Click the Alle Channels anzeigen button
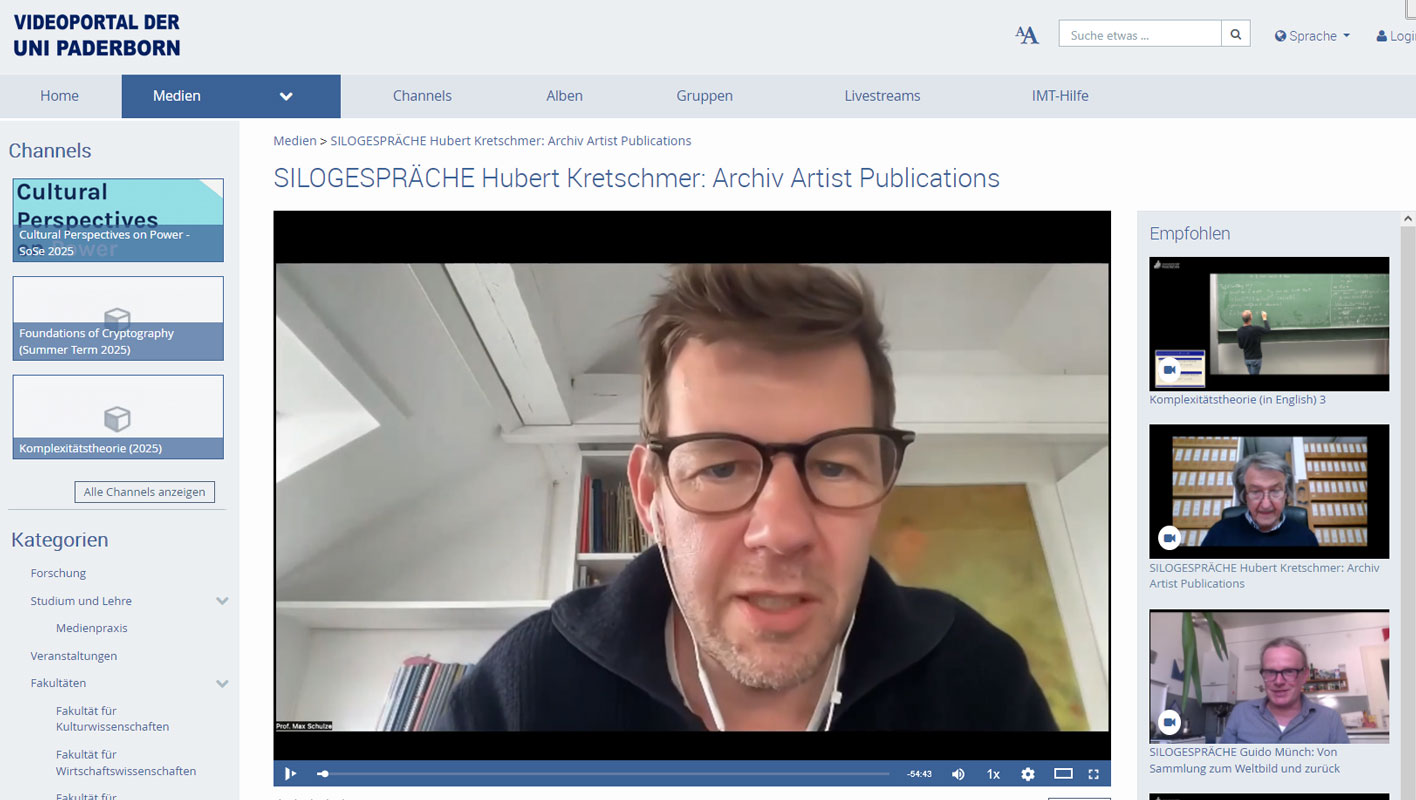 coord(144,492)
